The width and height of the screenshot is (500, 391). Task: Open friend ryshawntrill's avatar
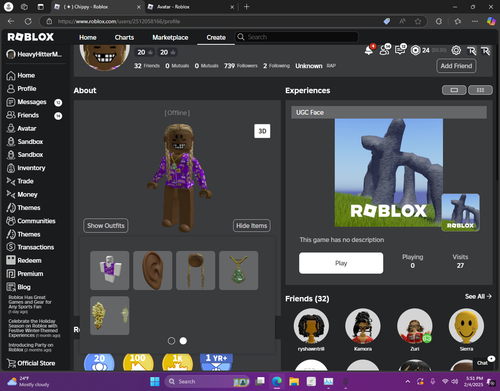pos(311,326)
